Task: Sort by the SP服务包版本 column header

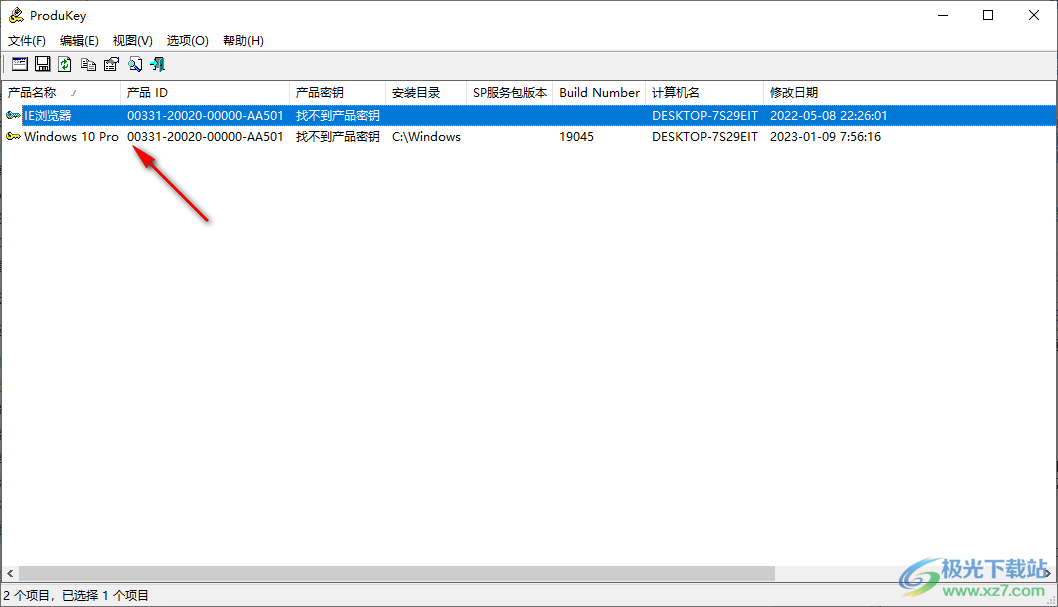Action: (x=509, y=92)
